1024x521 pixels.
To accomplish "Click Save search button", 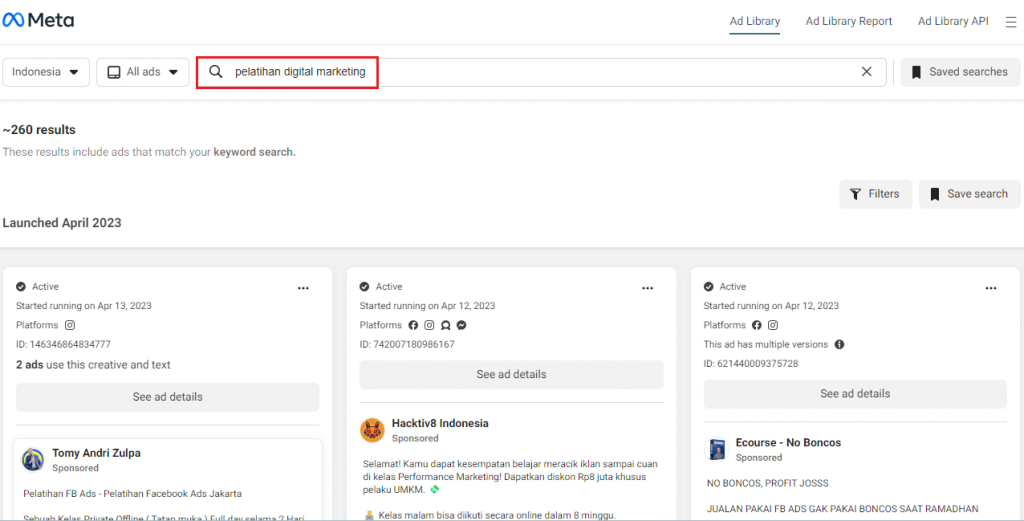I will [x=969, y=194].
